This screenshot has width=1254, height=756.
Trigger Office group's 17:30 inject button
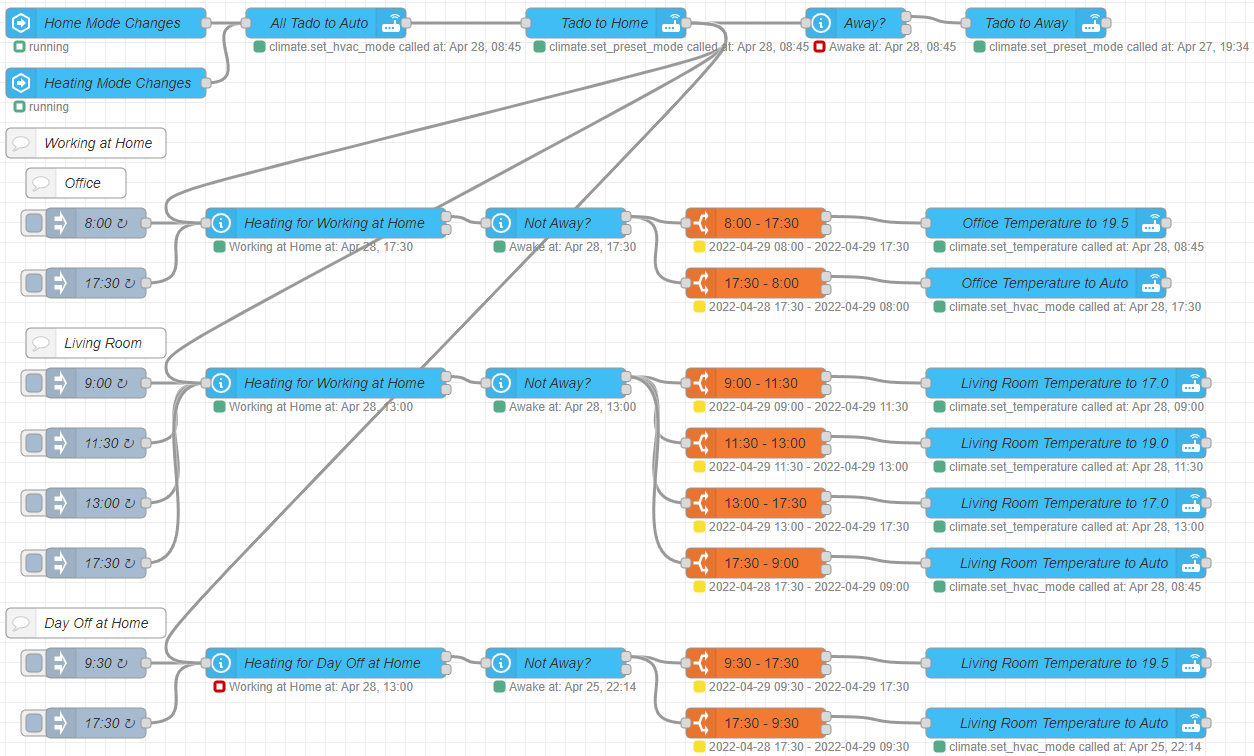(x=33, y=283)
